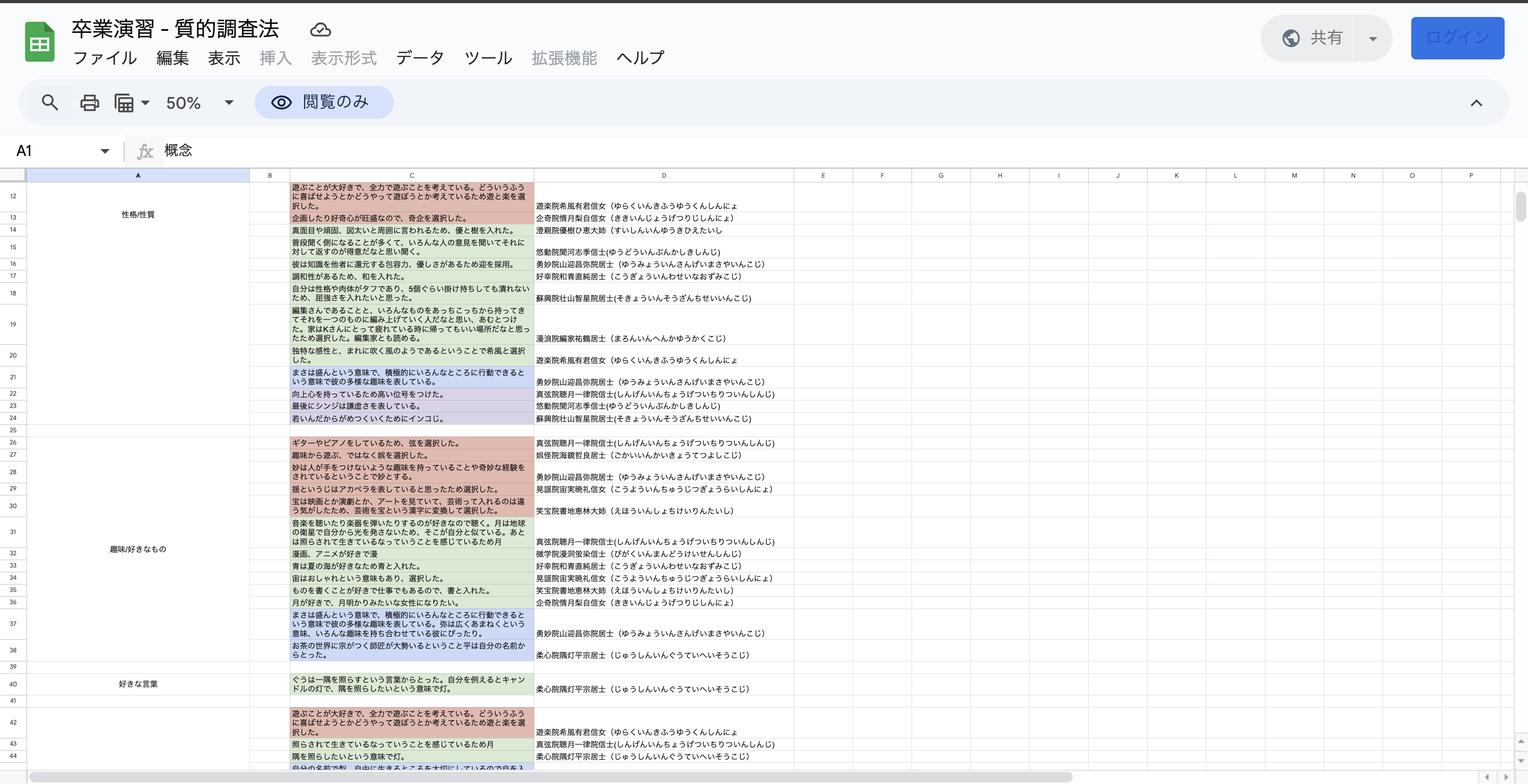Viewport: 1528px width, 784px height.
Task: Collapse the toolbar with chevron
Action: pos(1476,103)
